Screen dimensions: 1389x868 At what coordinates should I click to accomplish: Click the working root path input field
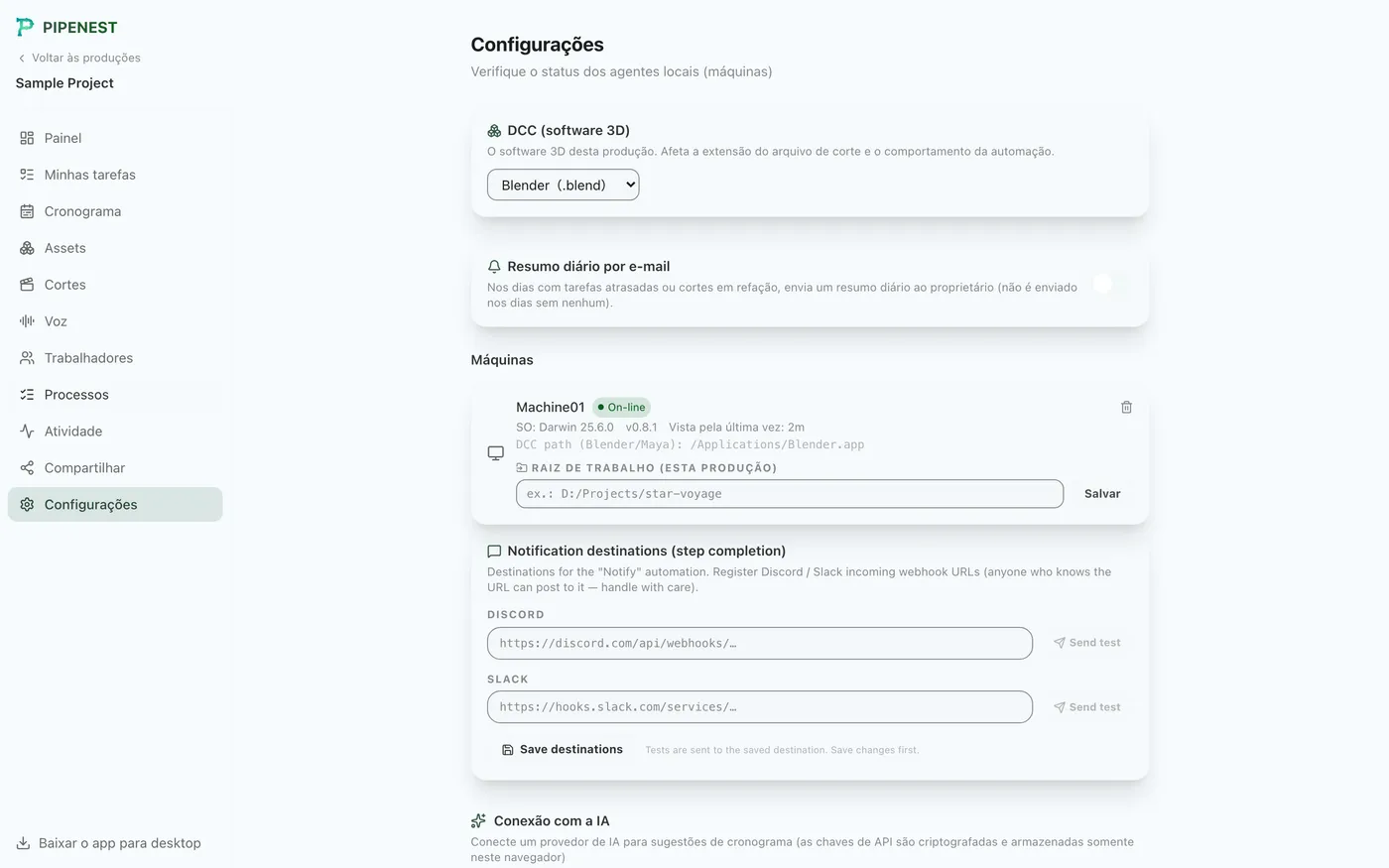(790, 494)
